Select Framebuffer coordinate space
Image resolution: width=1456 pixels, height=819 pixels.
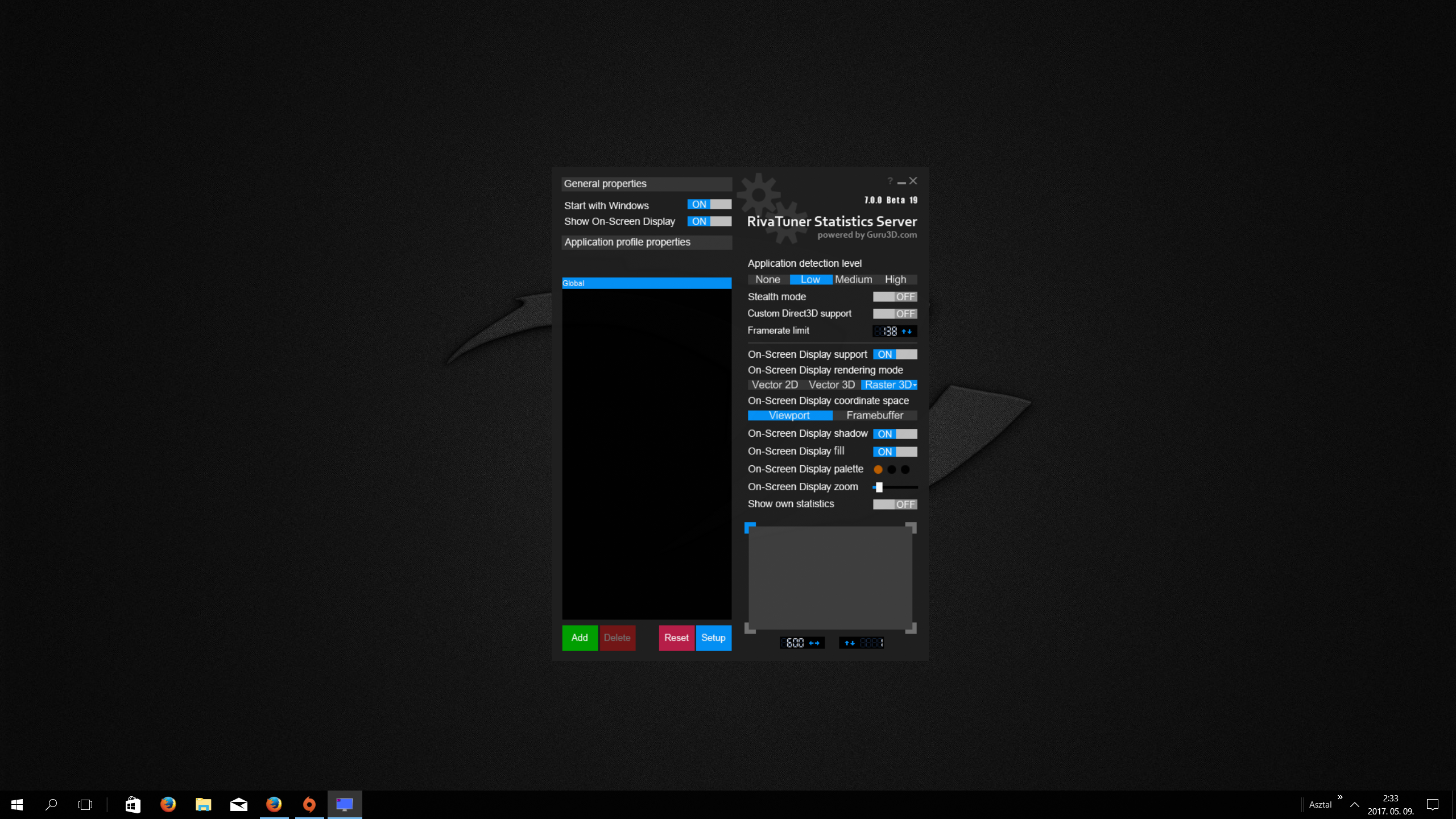[875, 416]
